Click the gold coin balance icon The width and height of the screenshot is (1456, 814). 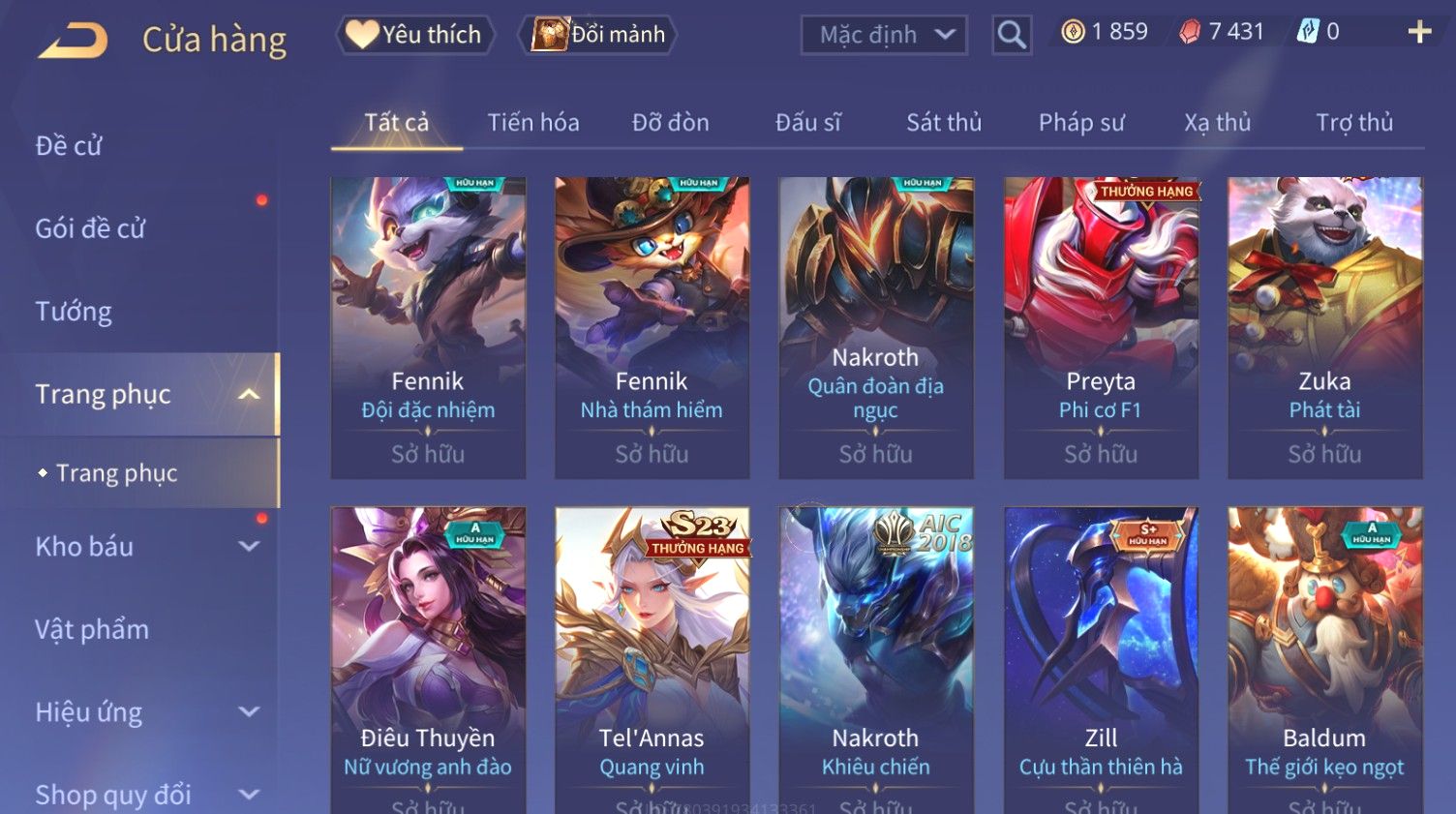tap(1073, 32)
